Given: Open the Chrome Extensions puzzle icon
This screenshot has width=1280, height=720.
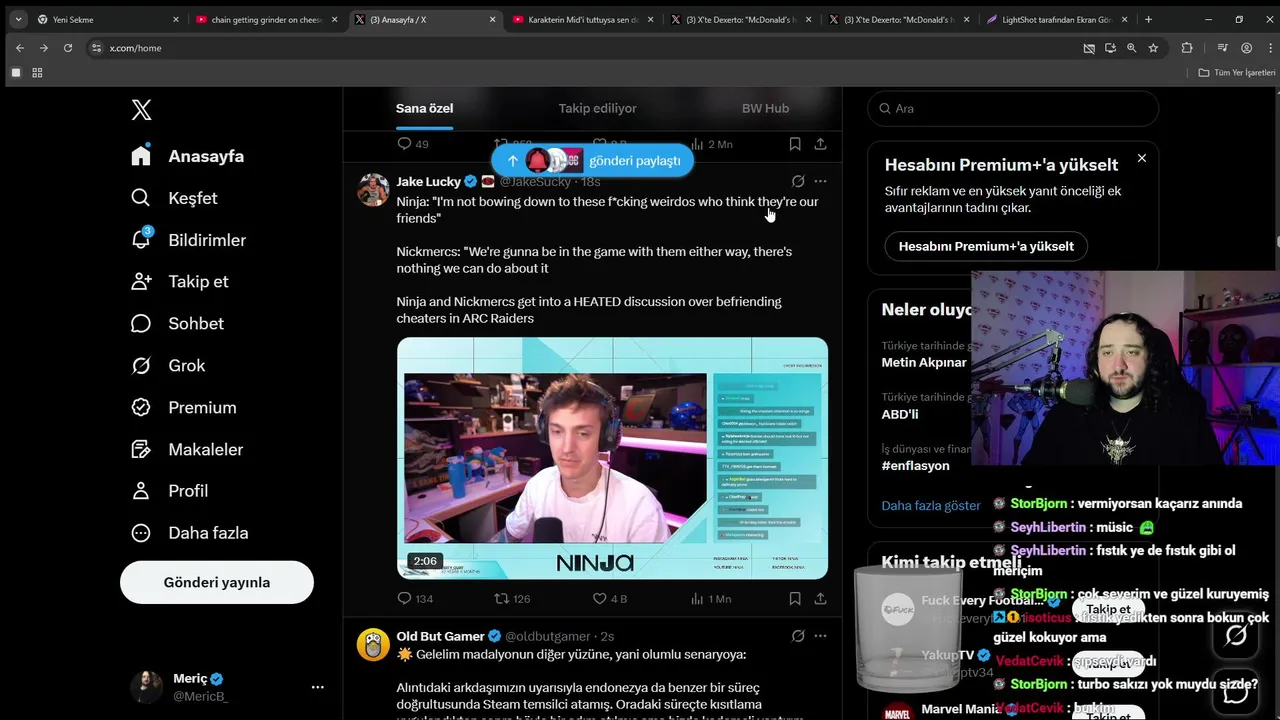Looking at the screenshot, I should (1187, 48).
